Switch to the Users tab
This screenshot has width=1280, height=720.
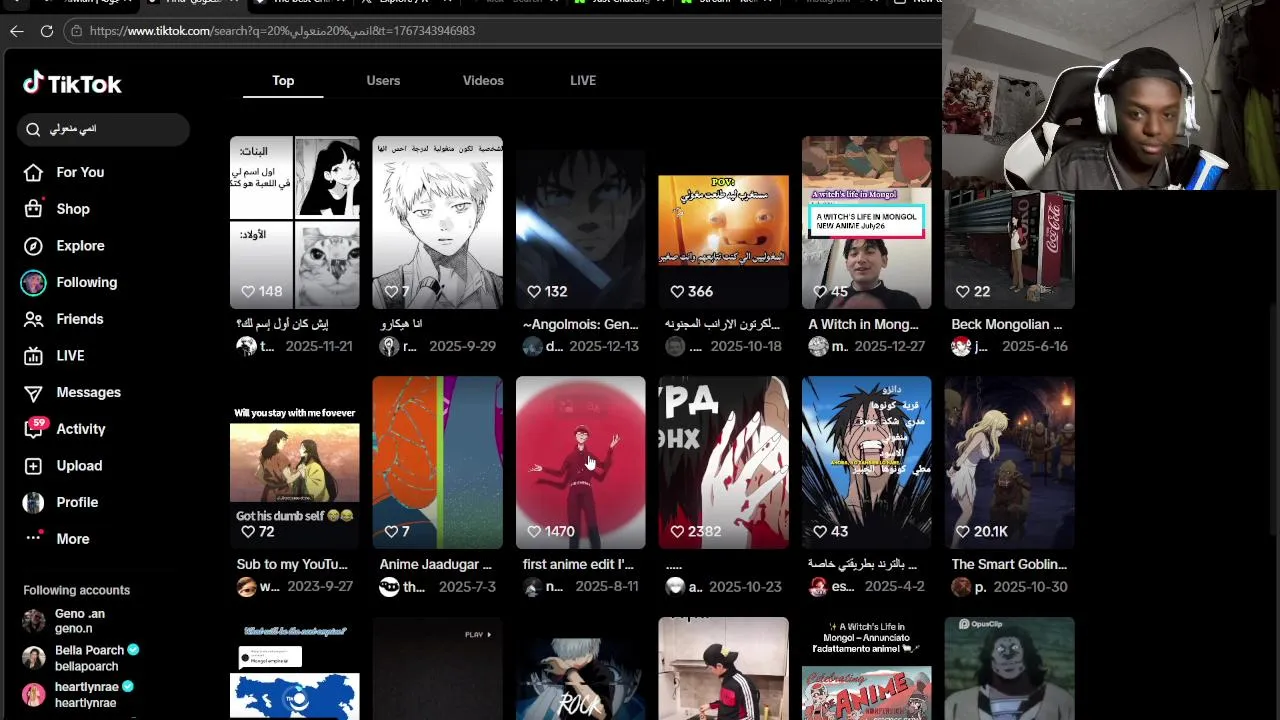(383, 80)
